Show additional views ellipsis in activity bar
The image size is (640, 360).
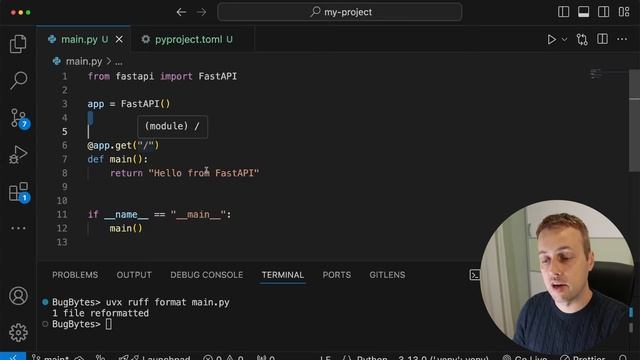click(x=18, y=228)
